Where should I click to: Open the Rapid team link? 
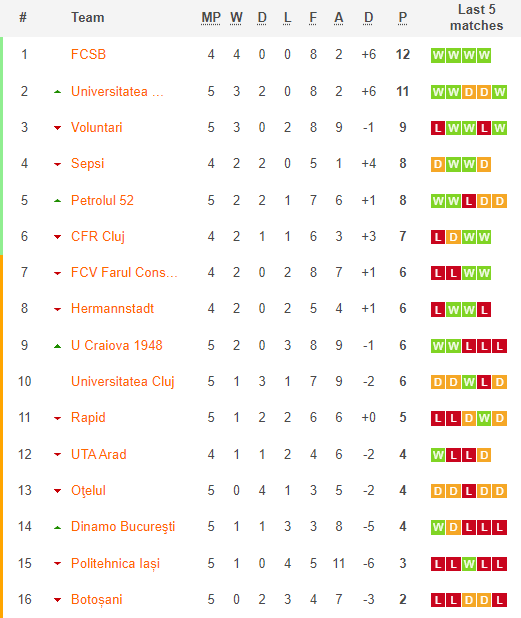[88, 418]
